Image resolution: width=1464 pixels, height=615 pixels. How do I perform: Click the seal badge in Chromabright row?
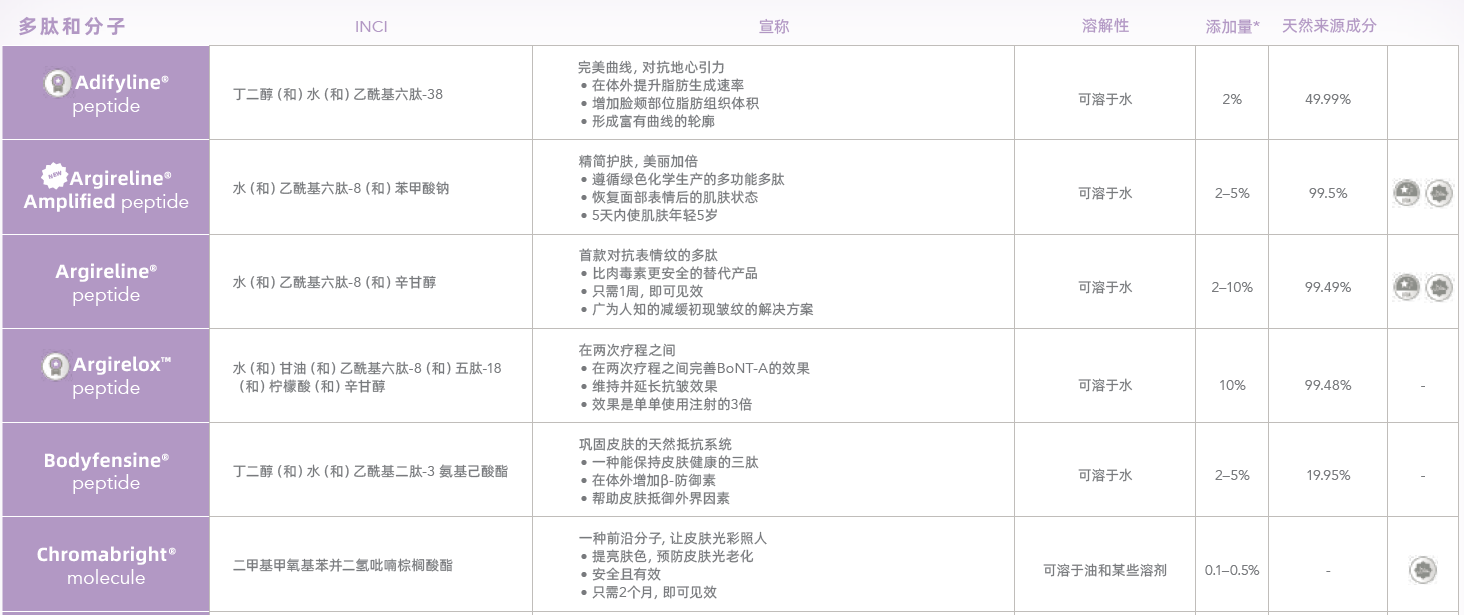(x=1423, y=570)
